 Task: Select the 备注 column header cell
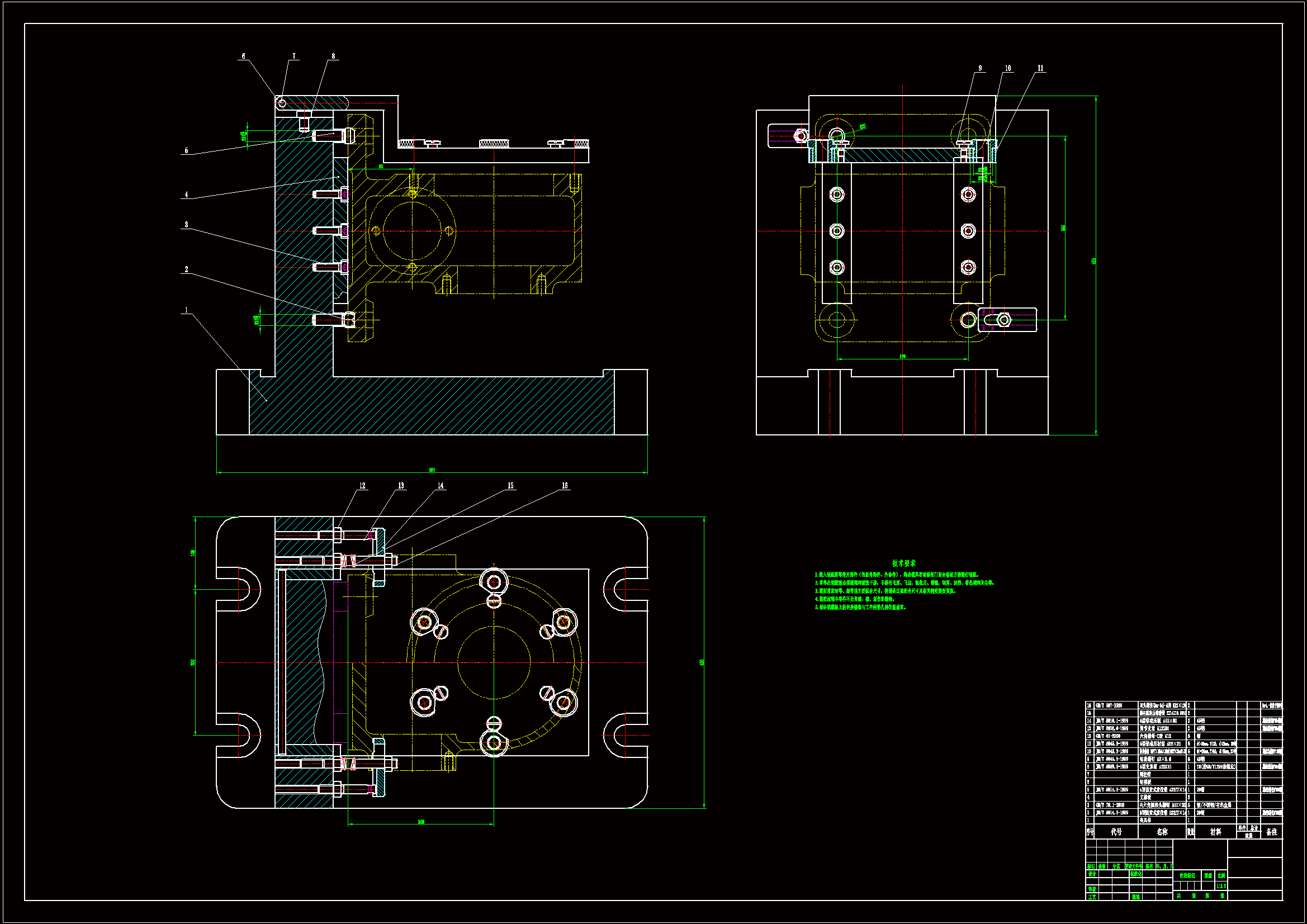coord(1271,832)
